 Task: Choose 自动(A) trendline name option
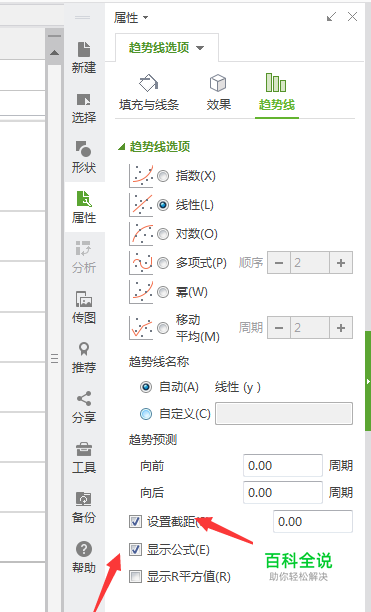[x=146, y=387]
